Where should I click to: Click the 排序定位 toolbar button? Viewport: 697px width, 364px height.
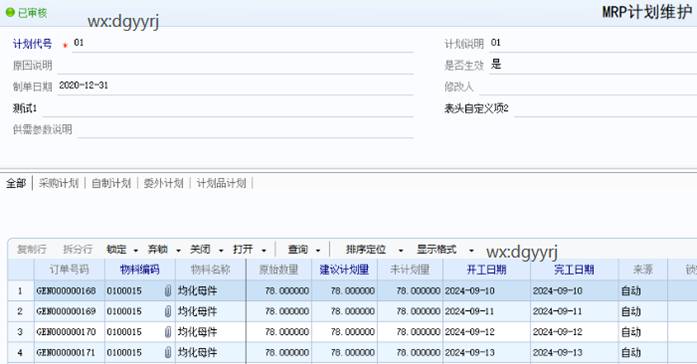(366, 249)
